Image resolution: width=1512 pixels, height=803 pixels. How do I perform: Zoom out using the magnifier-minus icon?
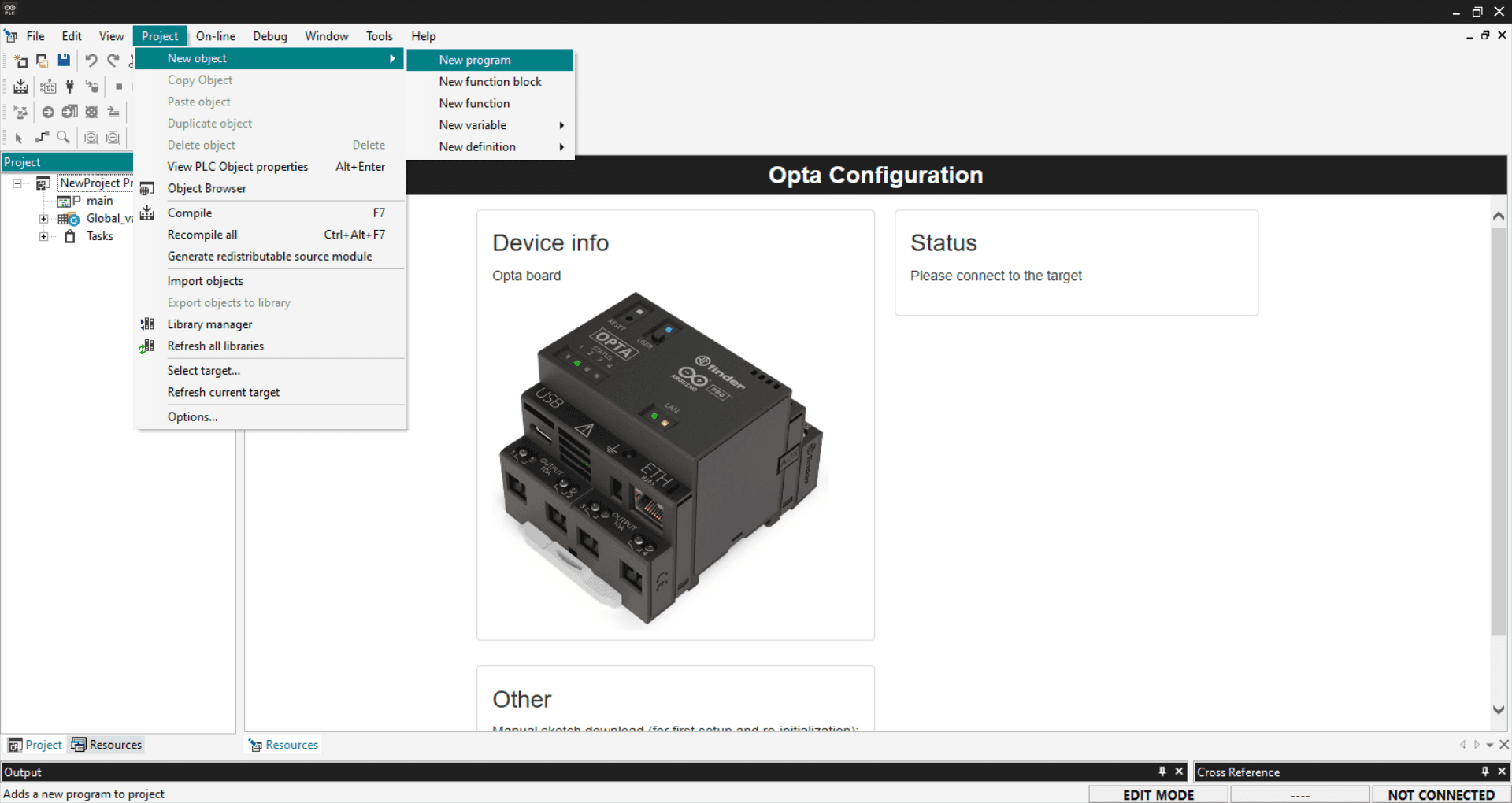point(113,137)
